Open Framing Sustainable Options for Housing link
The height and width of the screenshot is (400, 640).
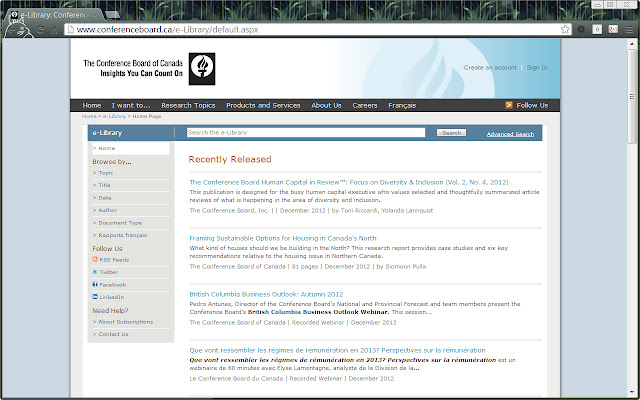[x=283, y=238]
